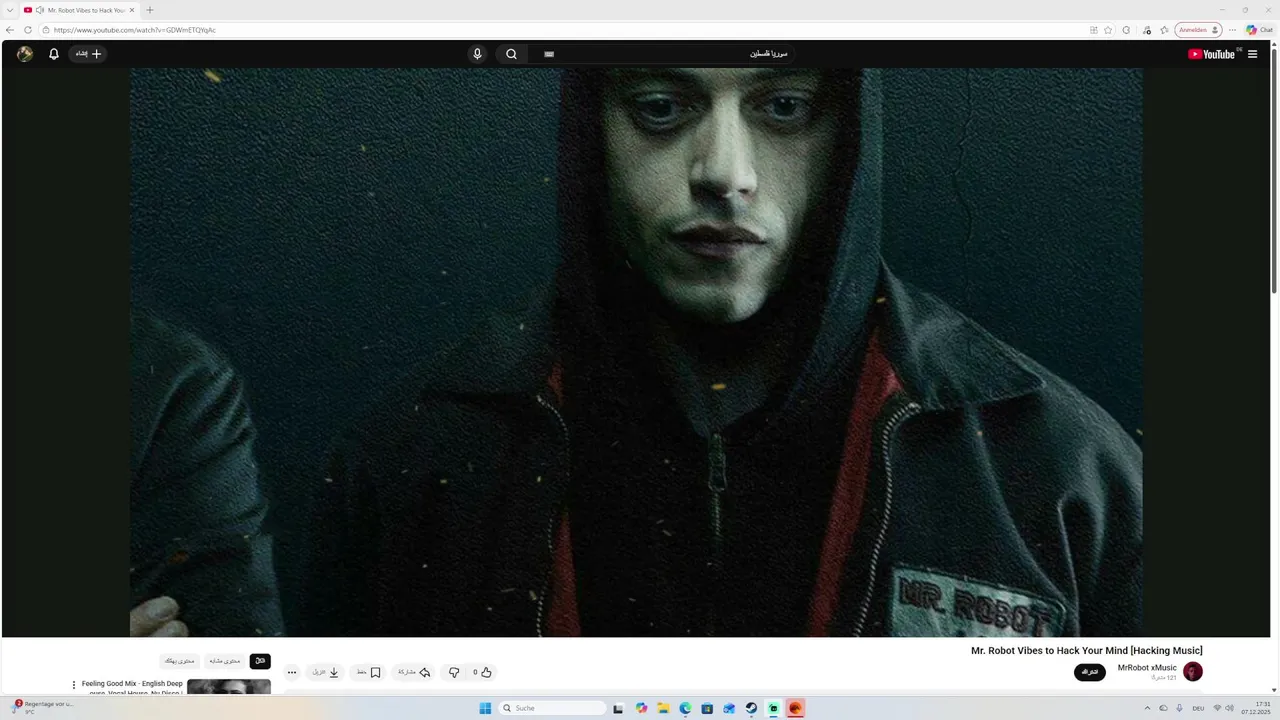Go back with browser back arrow
The height and width of the screenshot is (720, 1280).
[10, 30]
